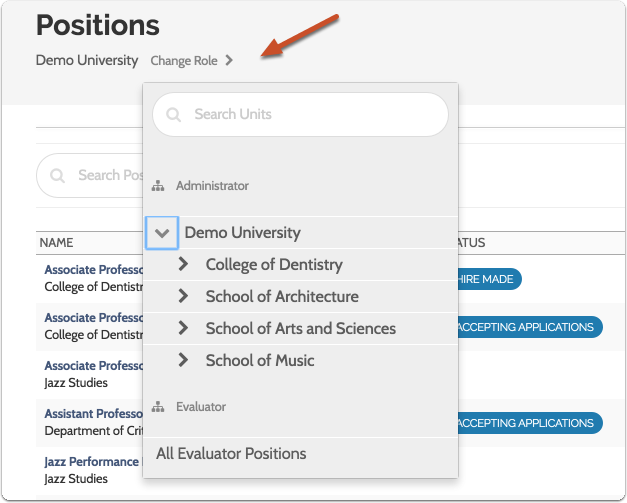This screenshot has height=503, width=627.
Task: Sort by the NAME column header
Action: click(x=57, y=243)
